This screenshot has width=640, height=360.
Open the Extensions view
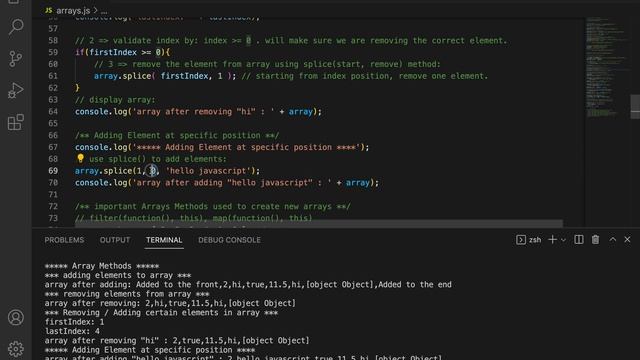(16, 122)
